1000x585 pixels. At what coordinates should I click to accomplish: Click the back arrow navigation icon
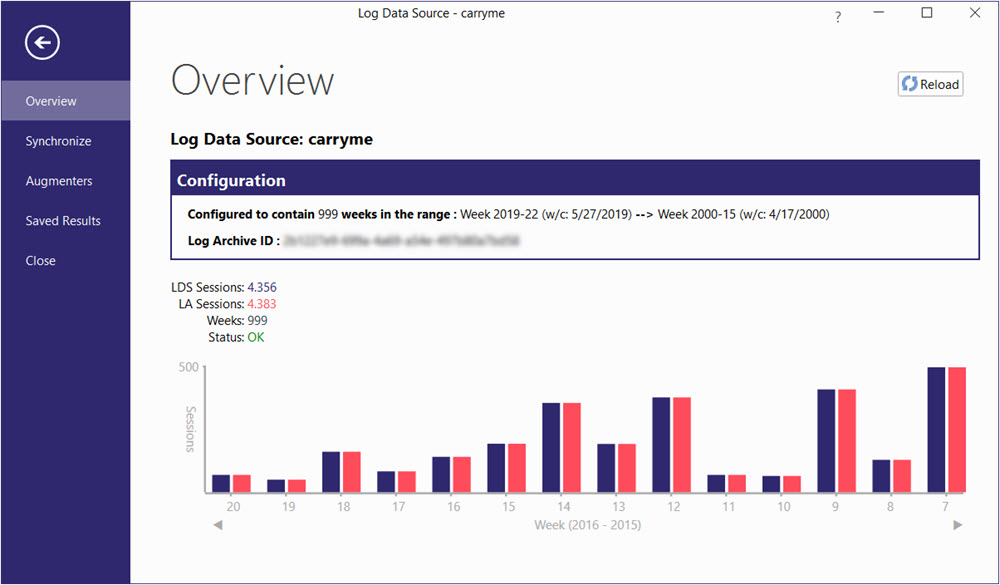41,43
